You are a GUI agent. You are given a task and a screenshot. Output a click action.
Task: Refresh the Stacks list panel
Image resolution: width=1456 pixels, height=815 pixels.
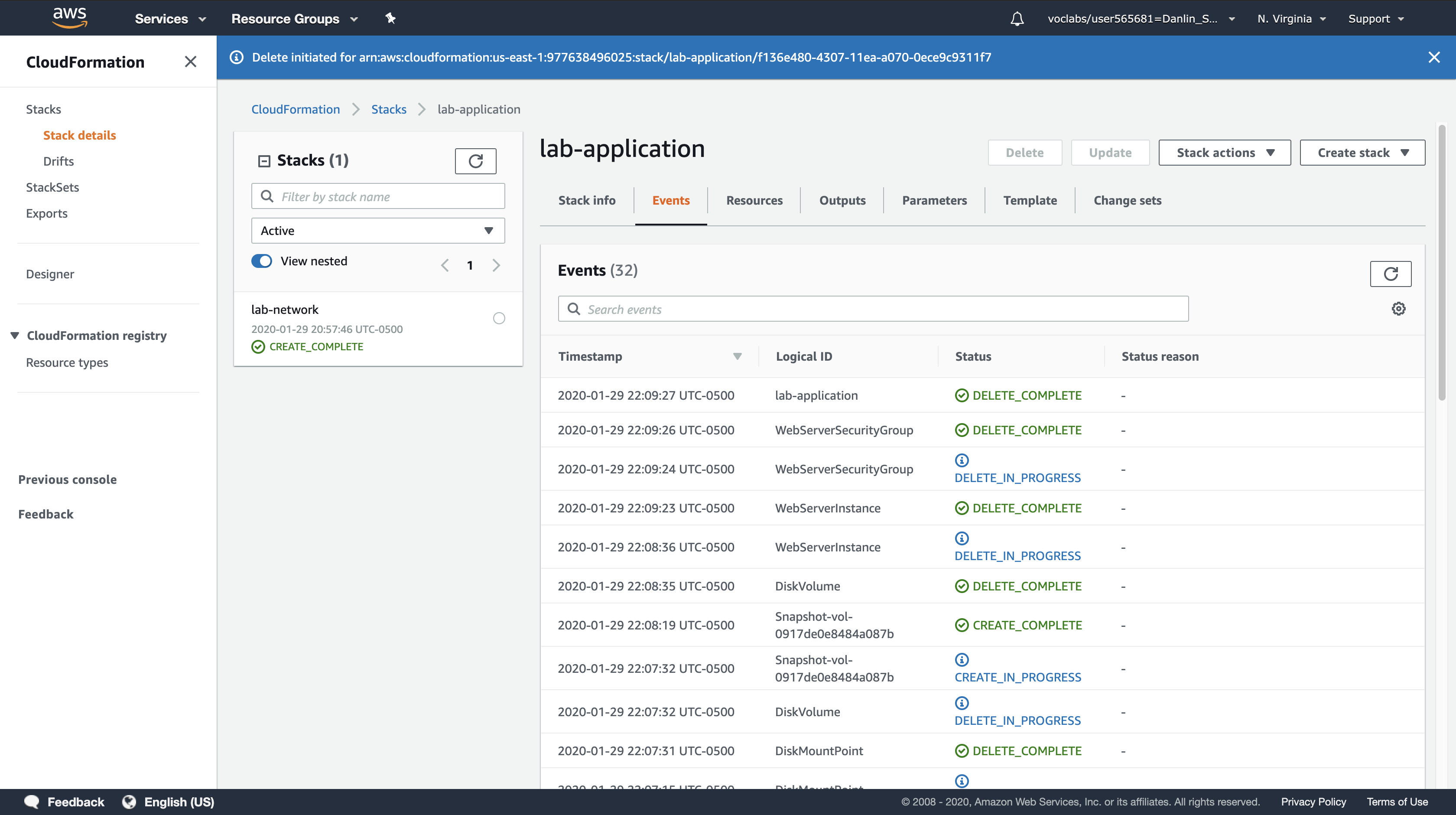pyautogui.click(x=475, y=161)
